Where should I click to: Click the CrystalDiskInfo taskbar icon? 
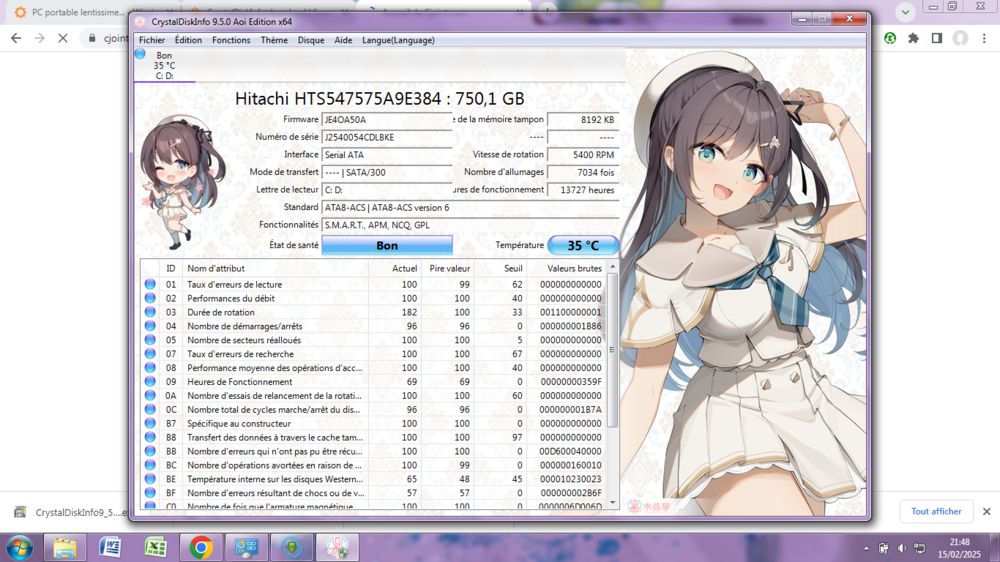(337, 547)
